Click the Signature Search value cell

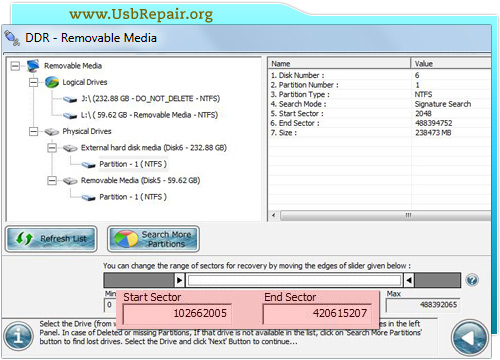click(x=443, y=104)
